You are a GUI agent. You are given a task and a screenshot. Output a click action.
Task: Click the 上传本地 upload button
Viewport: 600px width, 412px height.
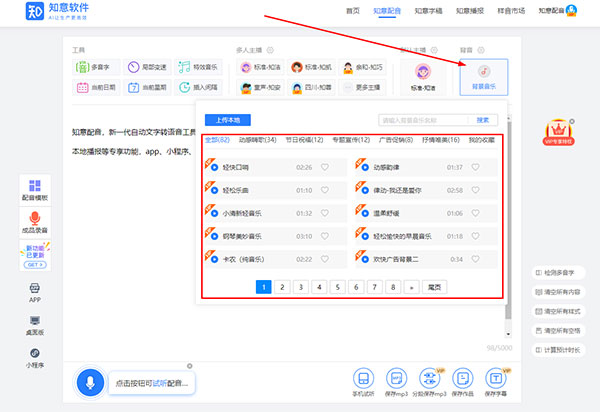pyautogui.click(x=227, y=120)
